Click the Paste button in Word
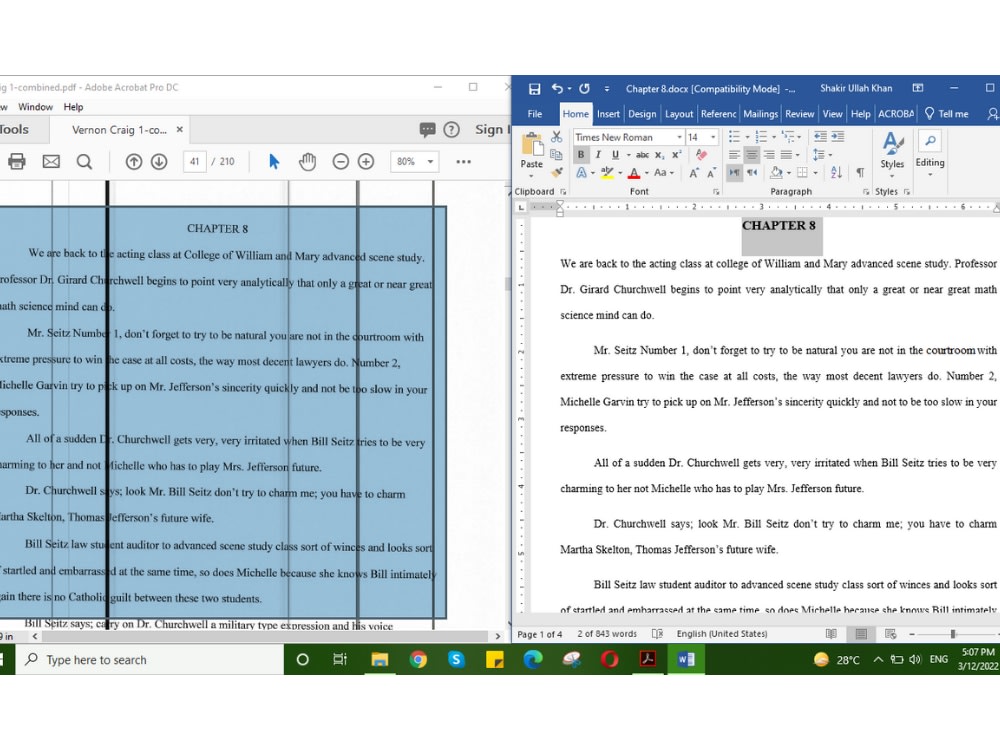1000x750 pixels. pyautogui.click(x=531, y=153)
